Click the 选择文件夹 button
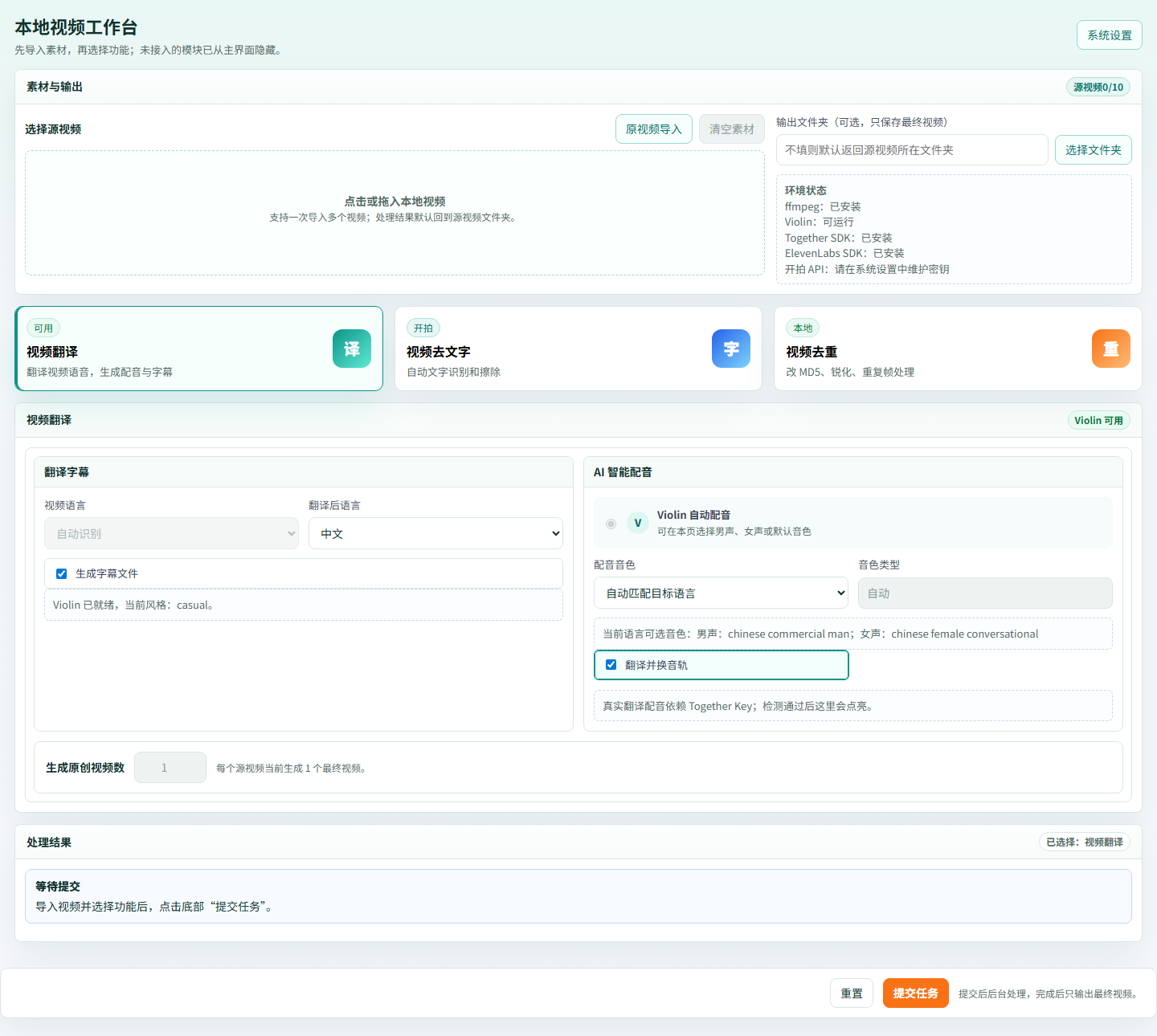The image size is (1157, 1036). 1093,150
